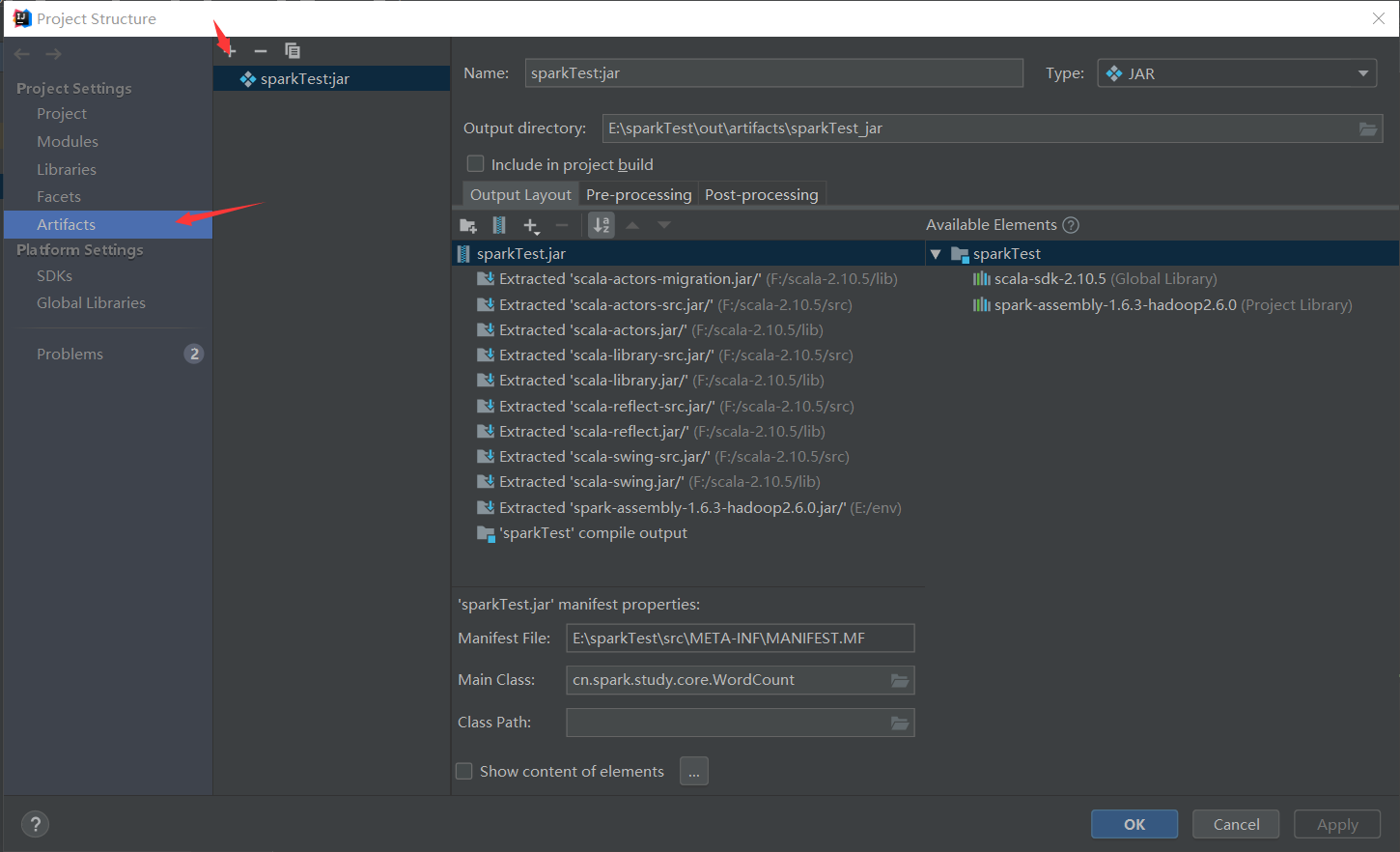Switch to the Pre-processing tab
The width and height of the screenshot is (1400, 852).
[x=638, y=193]
